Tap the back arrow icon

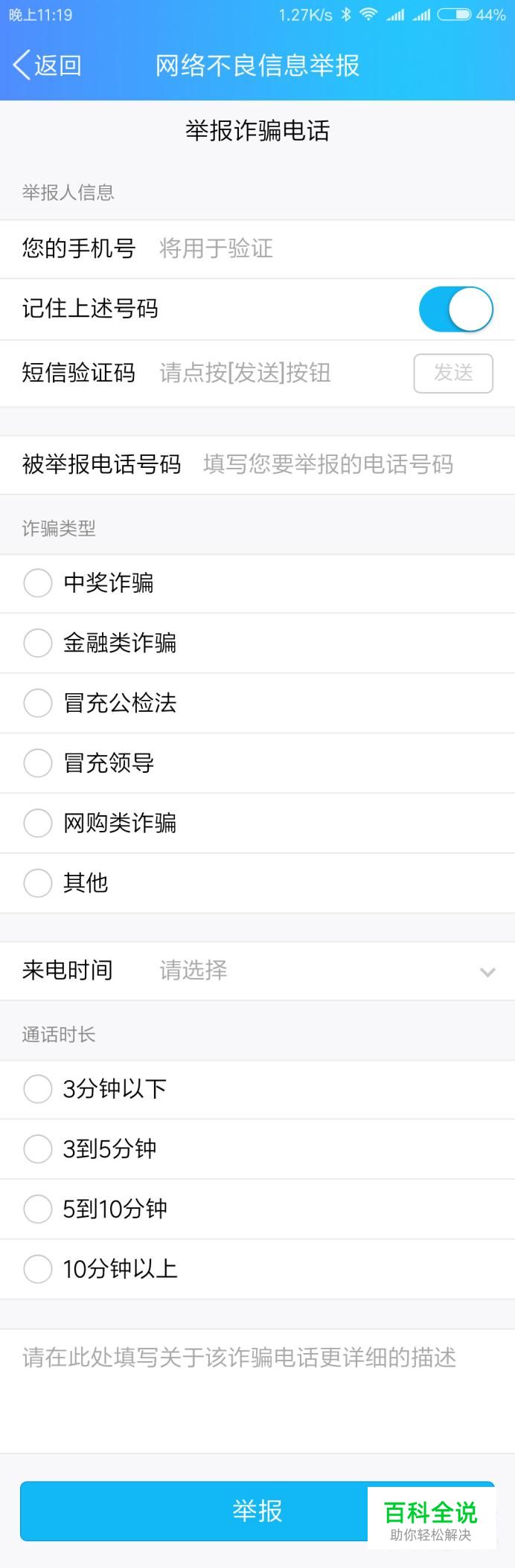[x=22, y=65]
